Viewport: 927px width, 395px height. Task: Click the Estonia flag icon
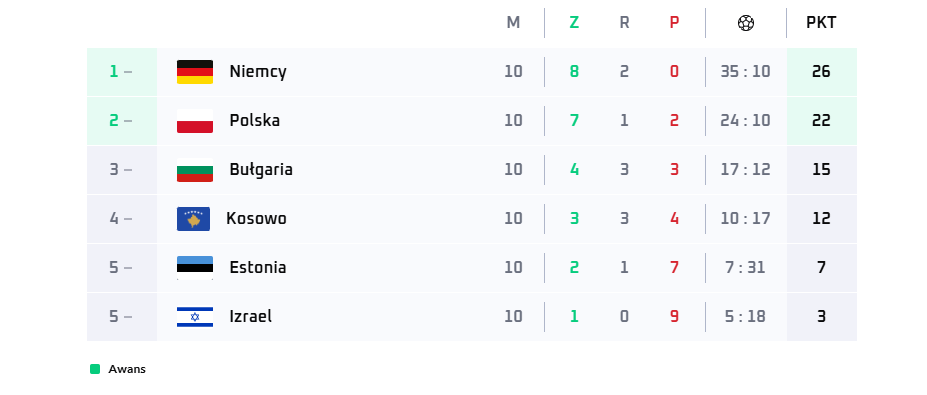(x=195, y=268)
